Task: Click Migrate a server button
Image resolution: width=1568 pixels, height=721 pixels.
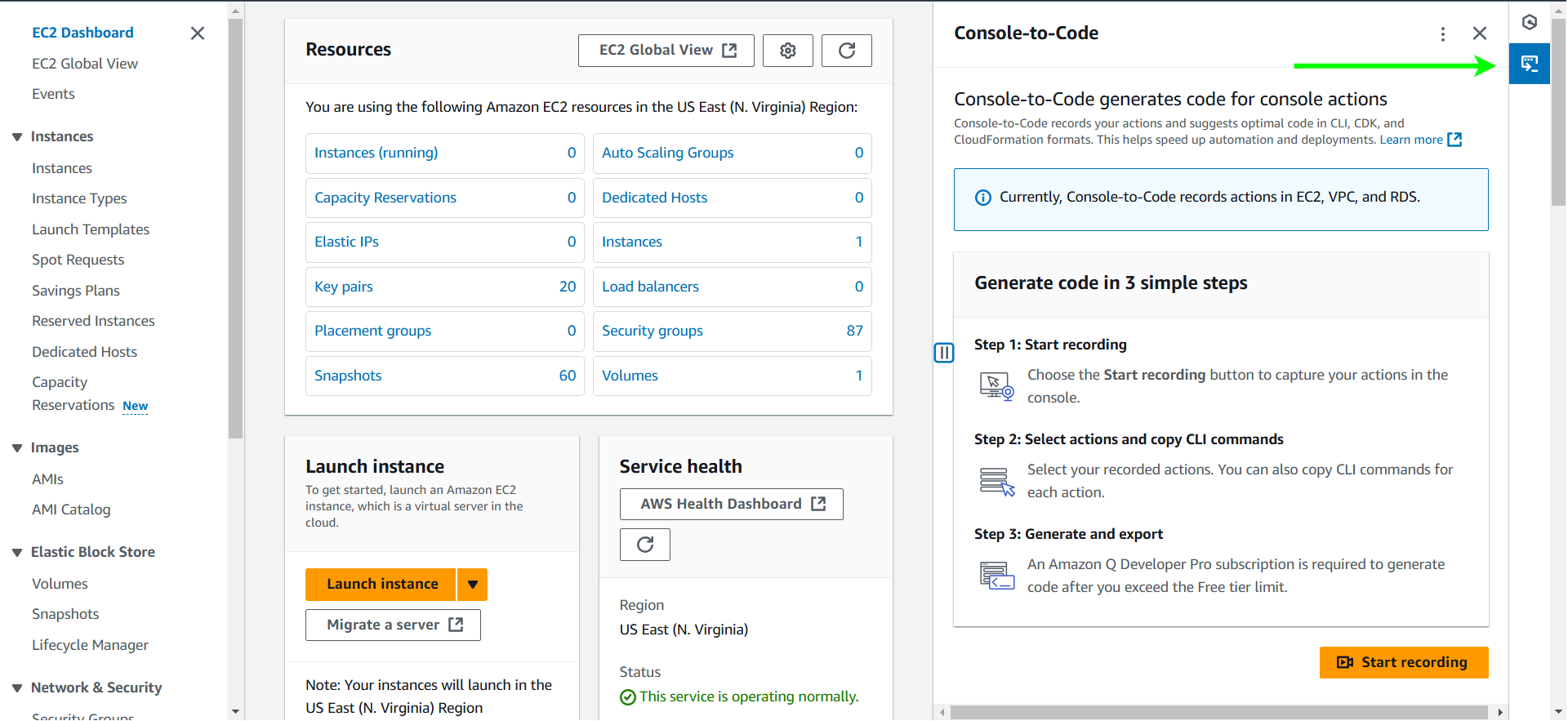Action: click(393, 625)
